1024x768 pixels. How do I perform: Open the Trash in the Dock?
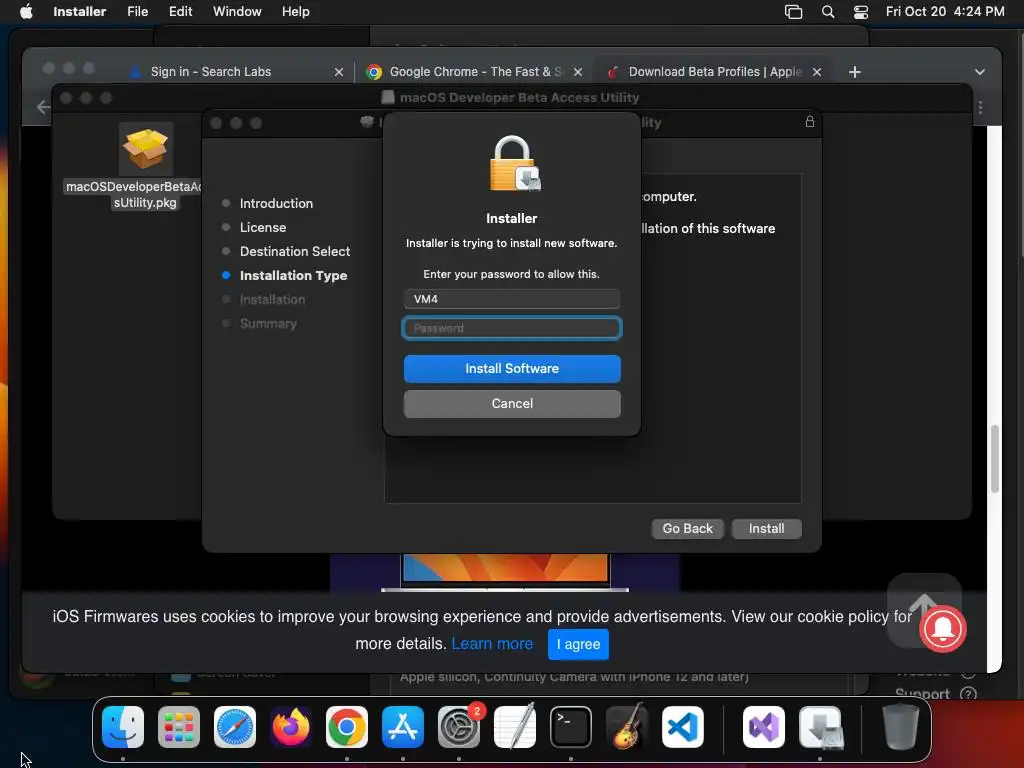(x=901, y=727)
